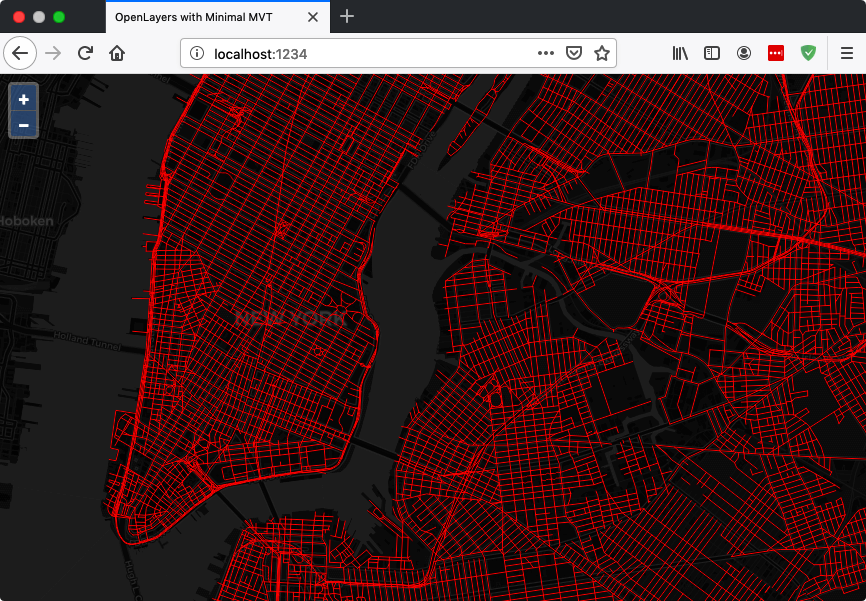The image size is (866, 601).
Task: Reload the current page
Action: pyautogui.click(x=86, y=53)
